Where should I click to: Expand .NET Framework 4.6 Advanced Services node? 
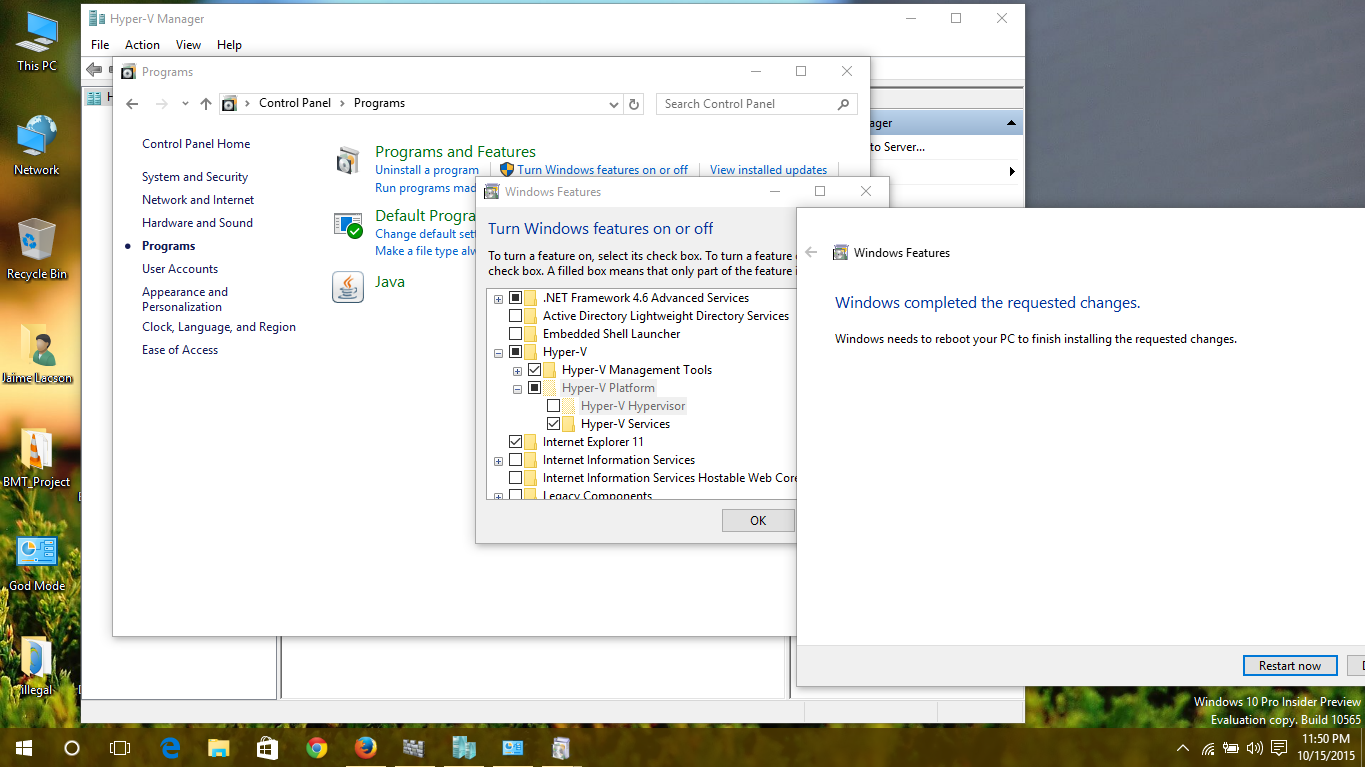pos(498,298)
